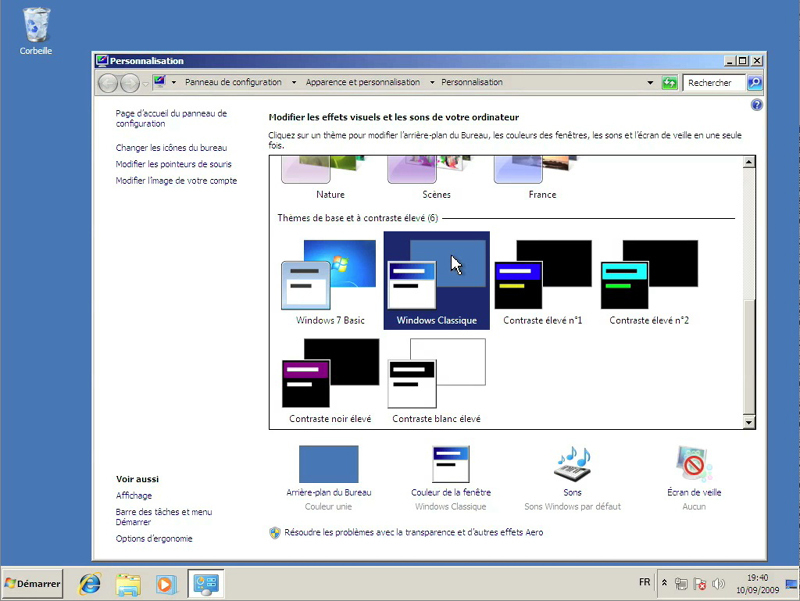Screen dimensions: 800x601
Task: Click Personnalisation control panel taskbar button
Action: click(206, 584)
